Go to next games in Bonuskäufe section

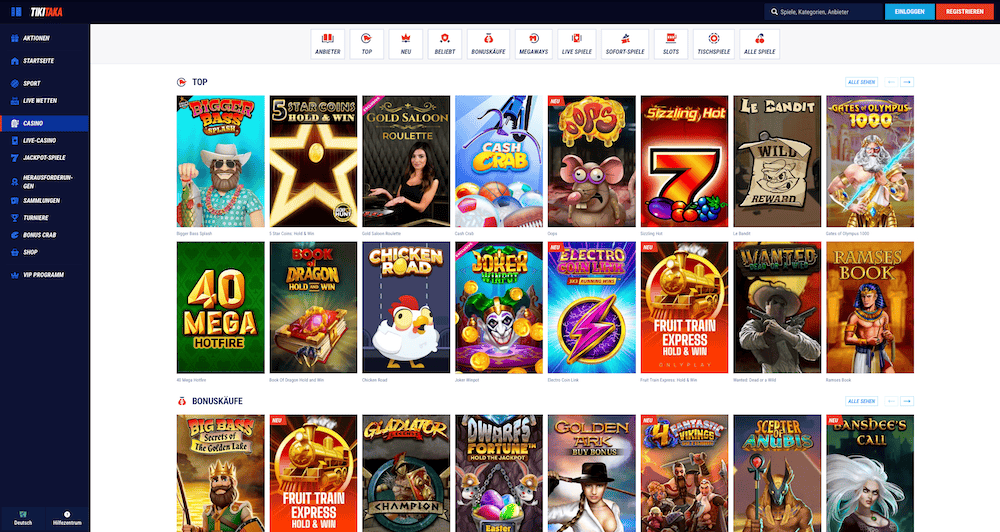pos(907,401)
